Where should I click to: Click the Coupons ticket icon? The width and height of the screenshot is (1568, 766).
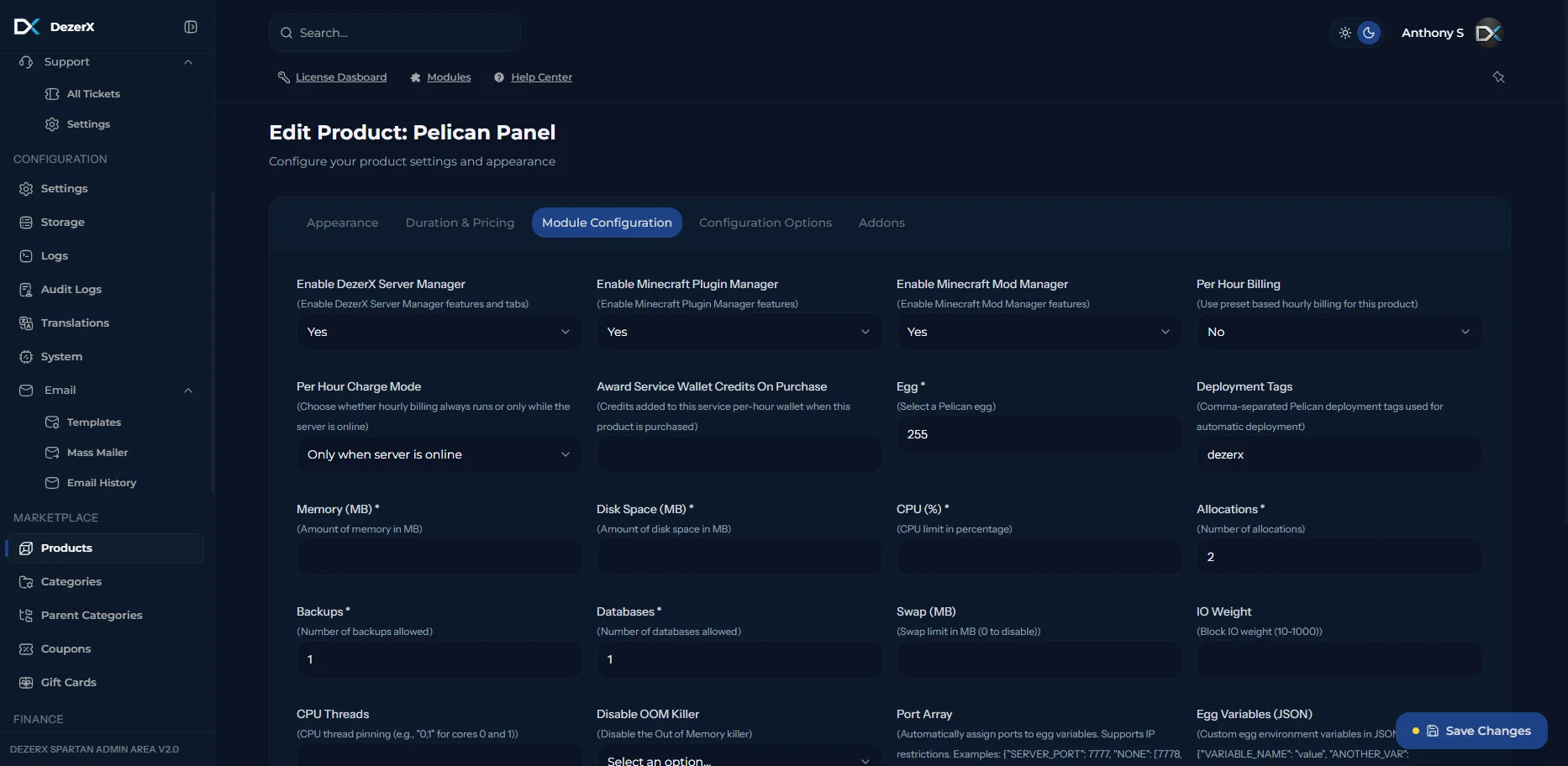click(26, 649)
